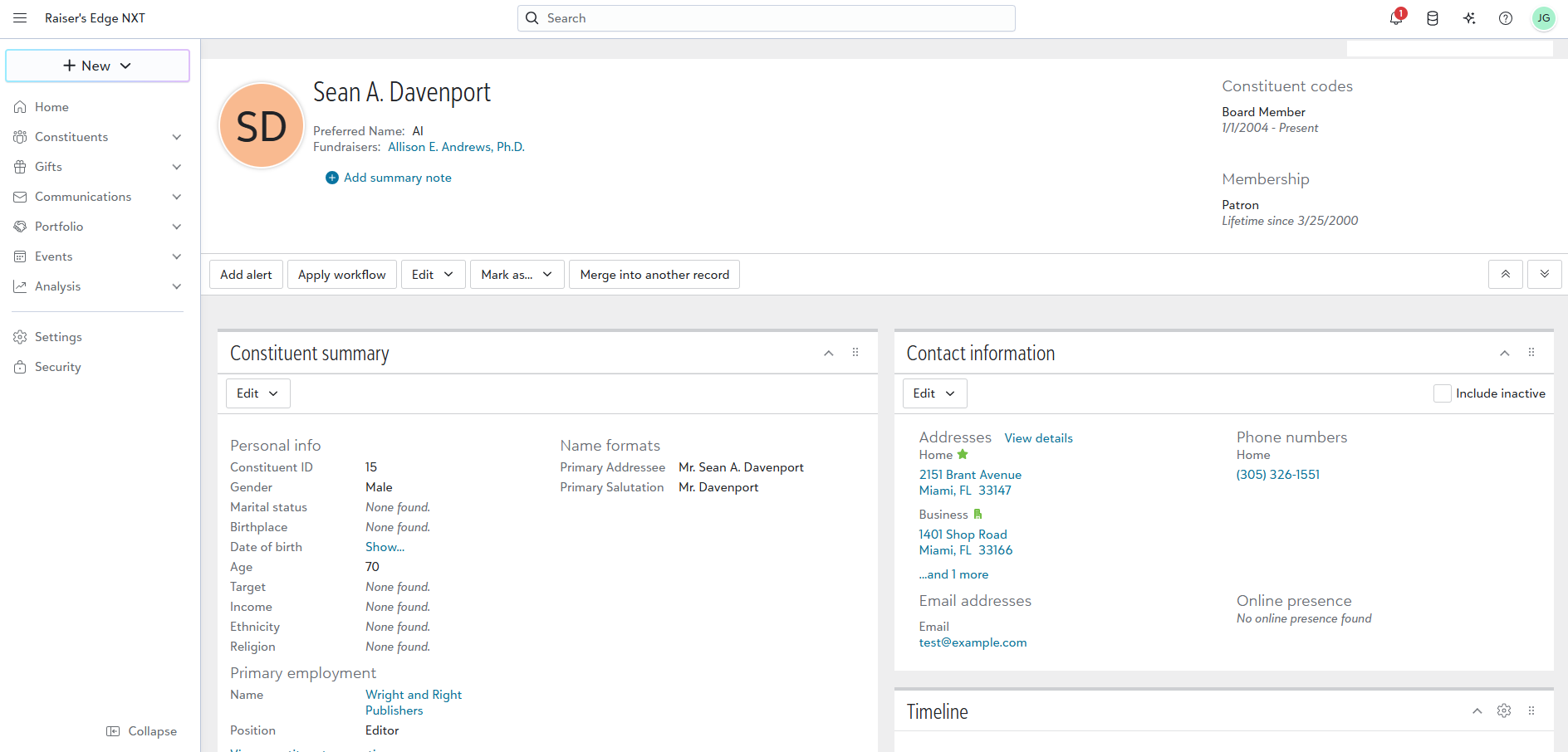Open the help question mark icon
The image size is (1568, 752).
(1506, 18)
